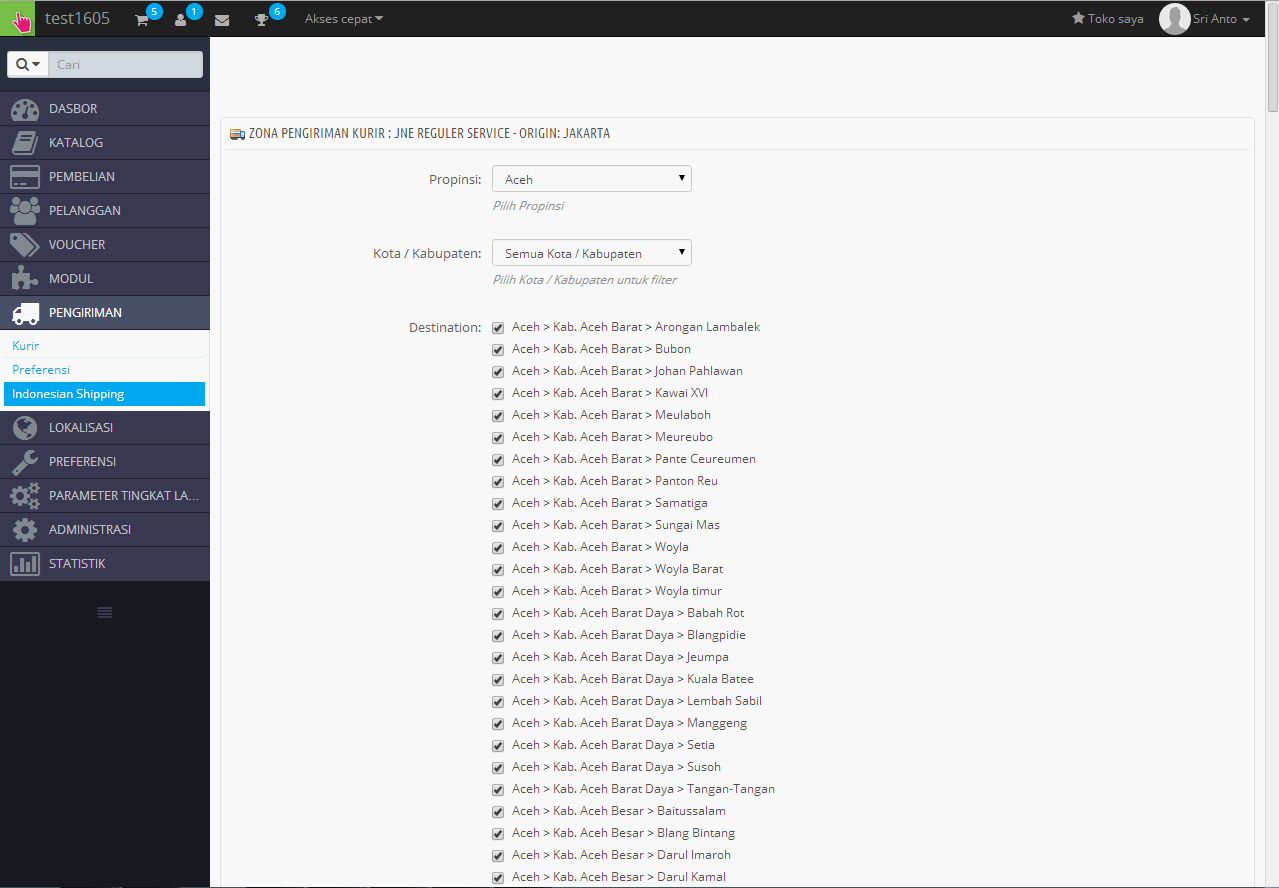
Task: Open the Modul menu
Action: pos(105,279)
